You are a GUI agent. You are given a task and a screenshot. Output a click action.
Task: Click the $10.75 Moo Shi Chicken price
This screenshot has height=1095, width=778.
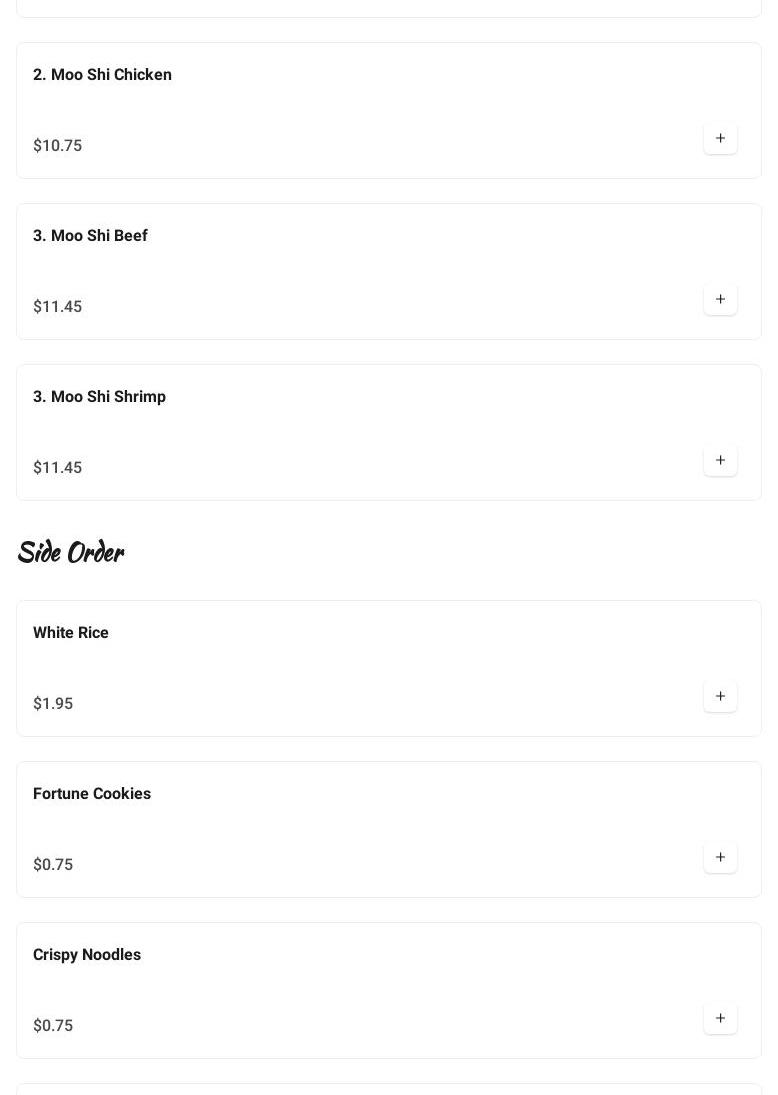click(57, 146)
